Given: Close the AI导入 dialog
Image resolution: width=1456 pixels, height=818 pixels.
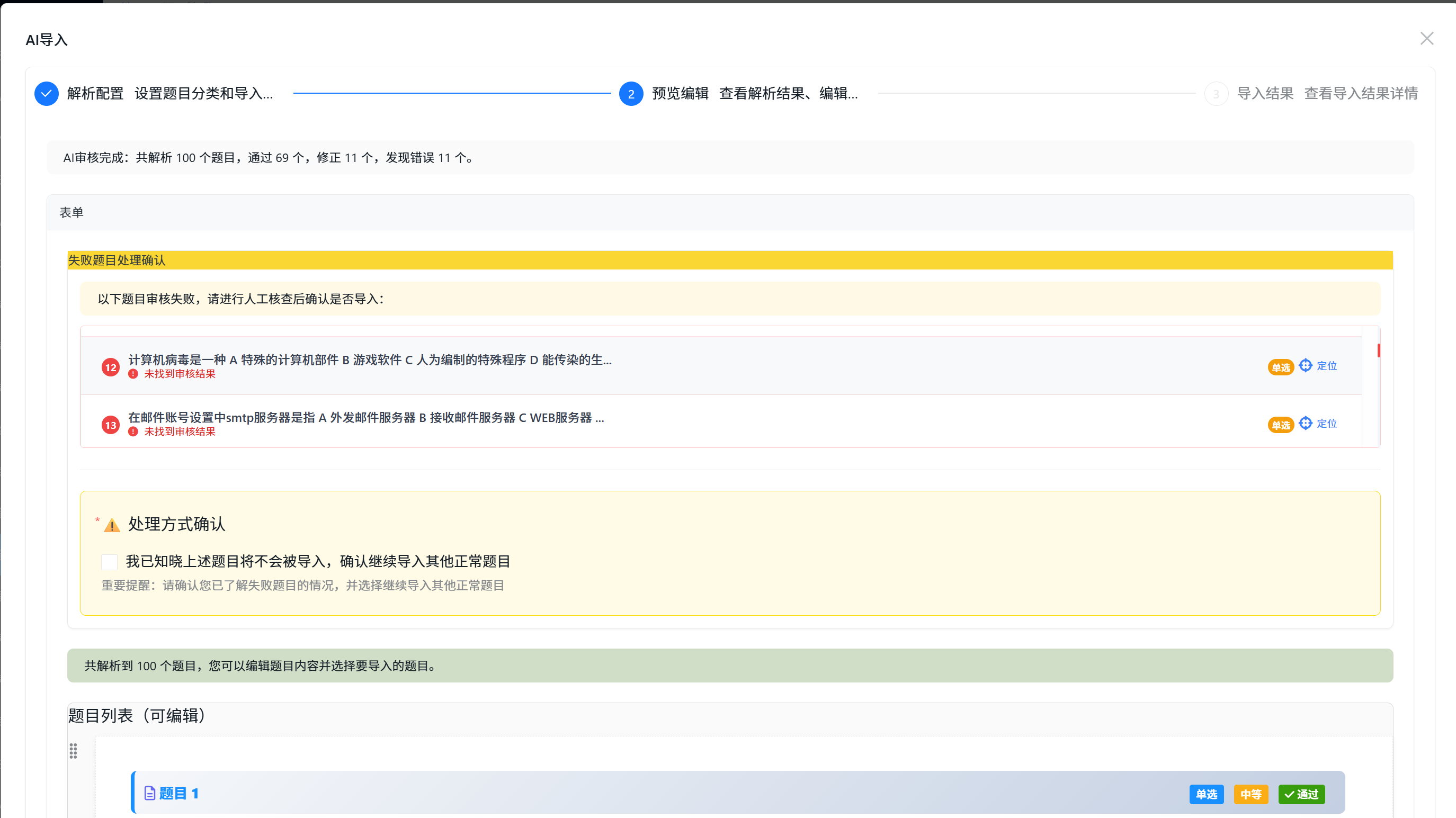Looking at the screenshot, I should point(1427,39).
